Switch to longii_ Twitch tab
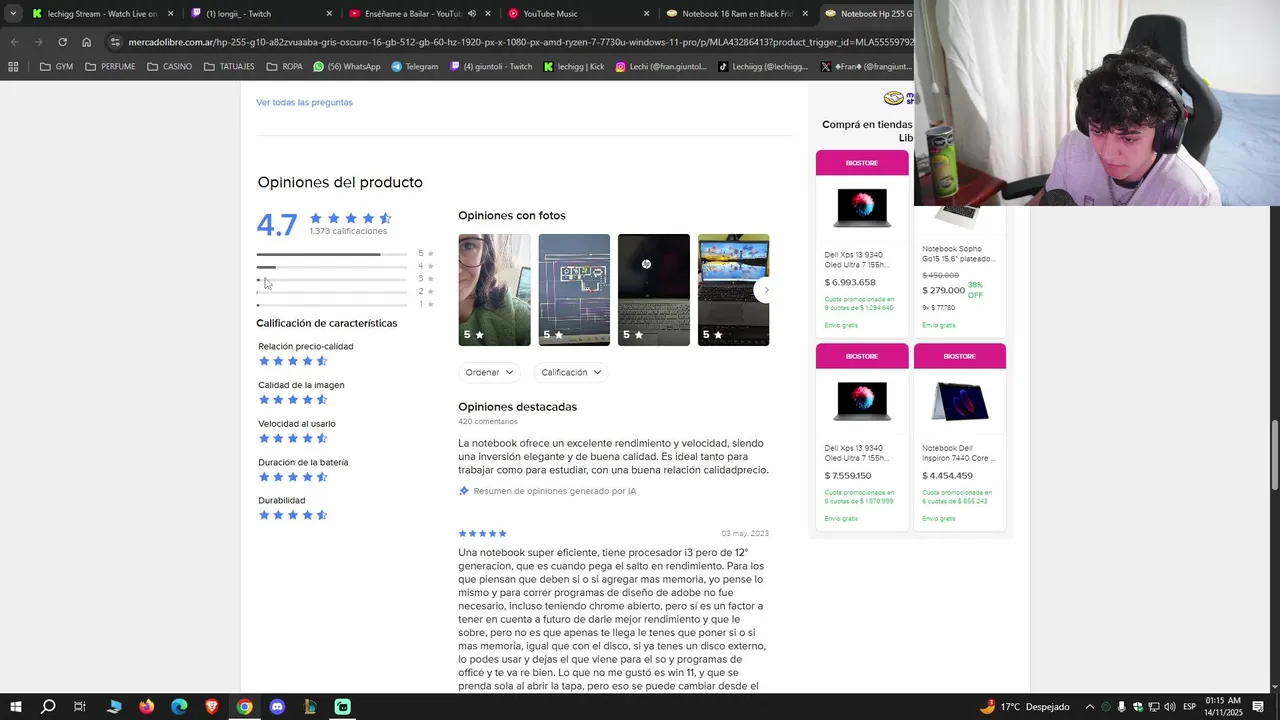This screenshot has width=1280, height=720. 262,14
